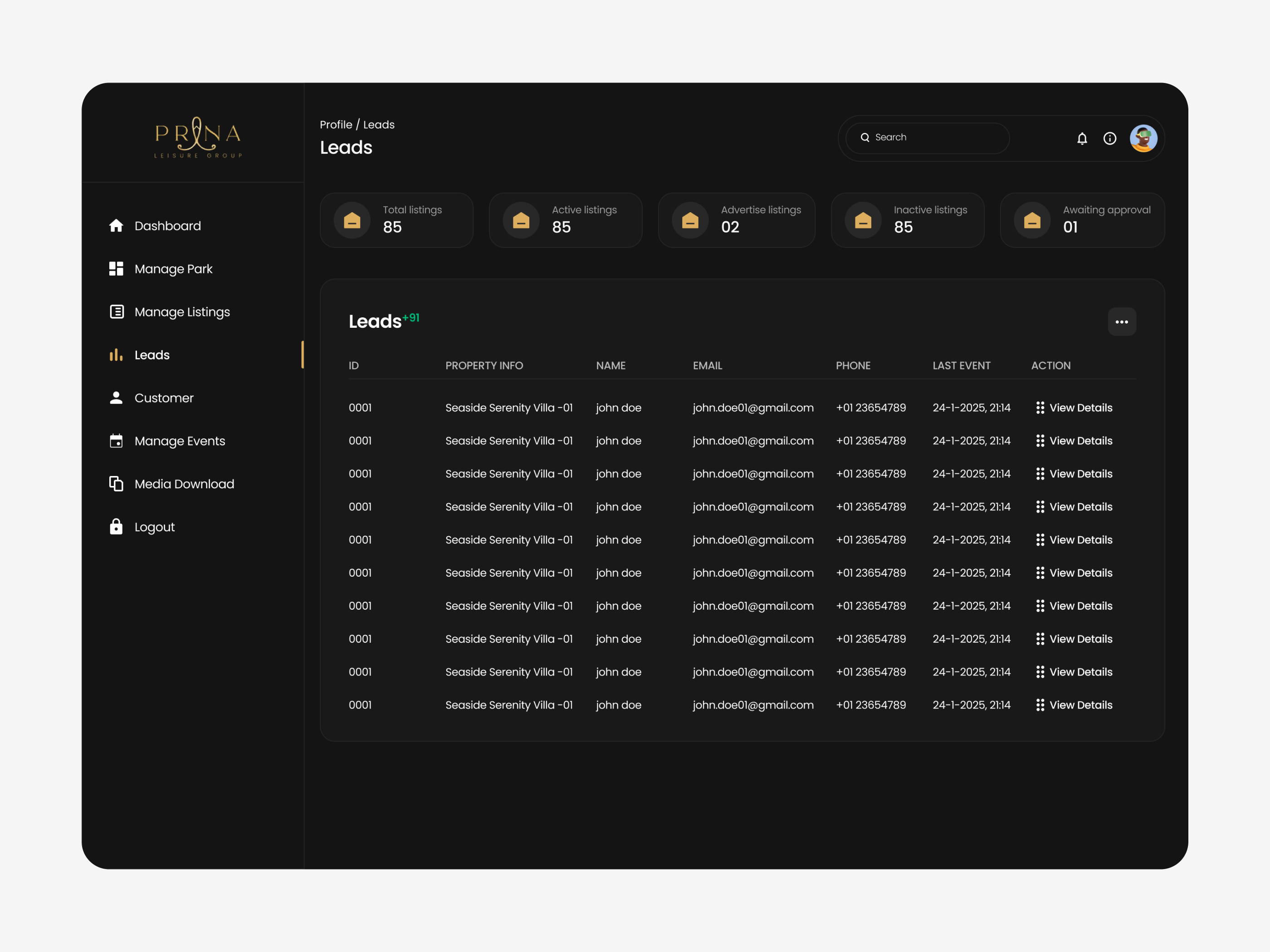This screenshot has height=952, width=1270.
Task: Open Customer section in sidebar
Action: 164,398
